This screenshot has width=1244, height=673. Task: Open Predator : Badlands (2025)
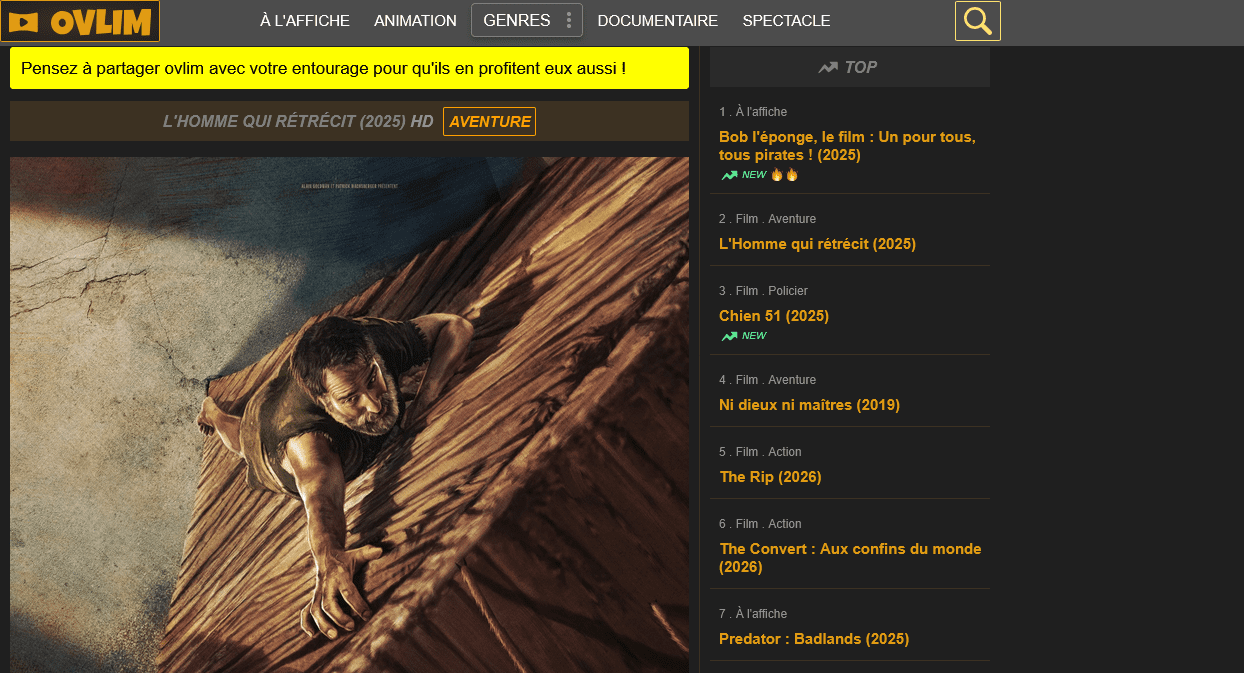813,638
